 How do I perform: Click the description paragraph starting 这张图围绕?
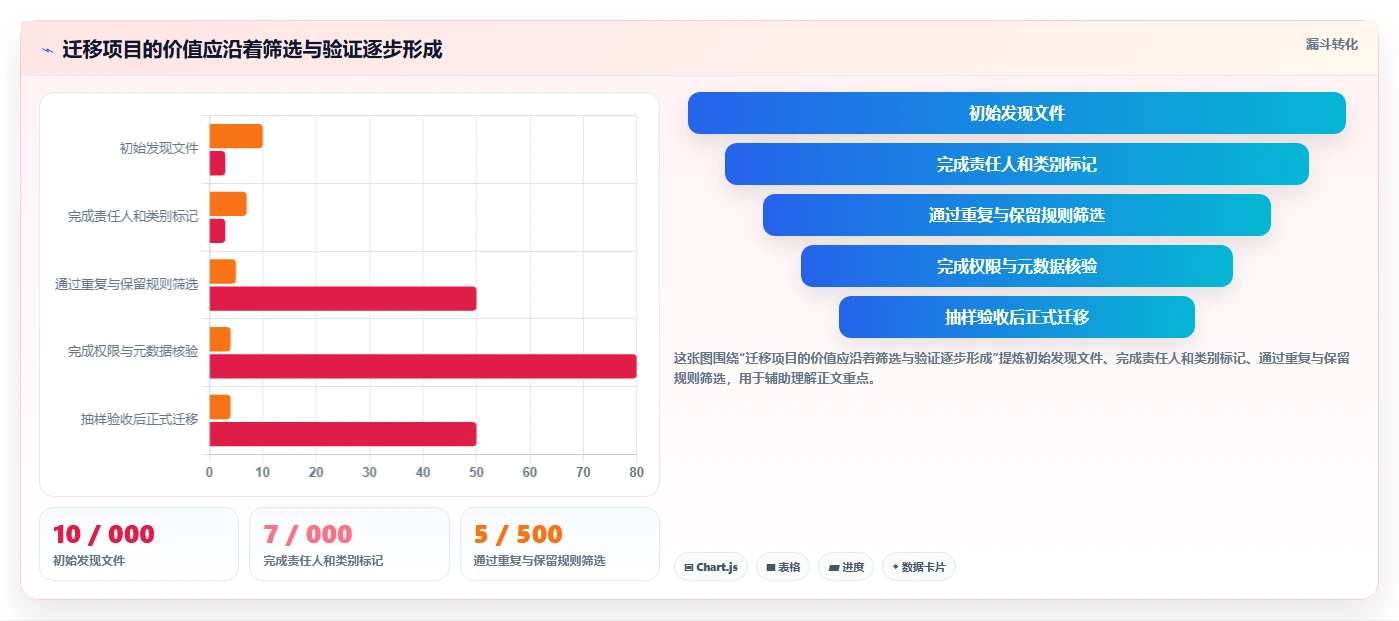[x=1012, y=368]
